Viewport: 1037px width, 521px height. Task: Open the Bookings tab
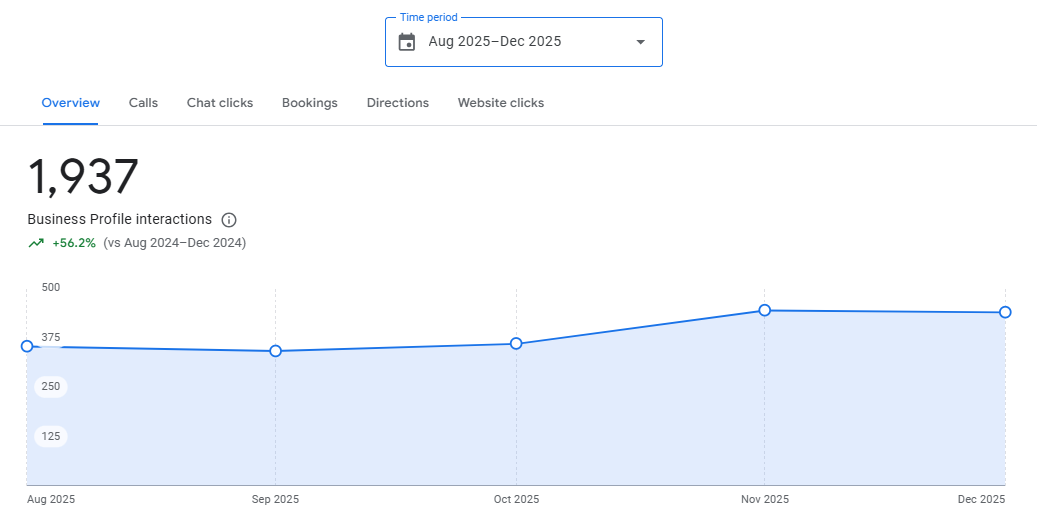[310, 103]
